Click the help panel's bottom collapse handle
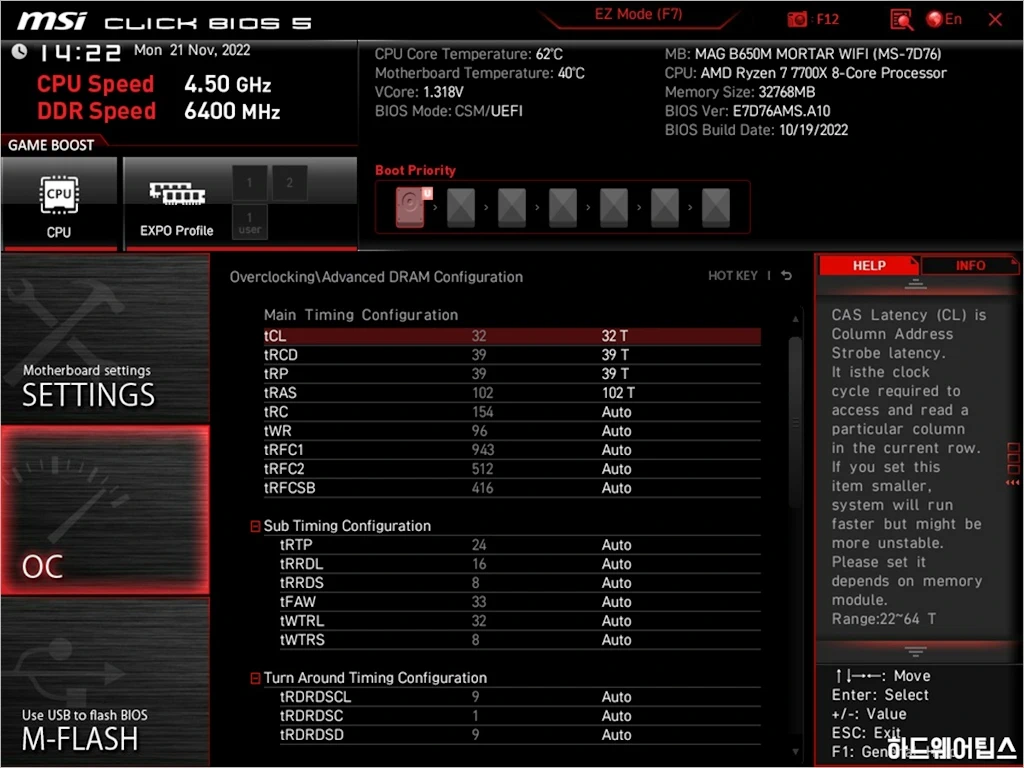The image size is (1024, 768). pyautogui.click(x=915, y=651)
